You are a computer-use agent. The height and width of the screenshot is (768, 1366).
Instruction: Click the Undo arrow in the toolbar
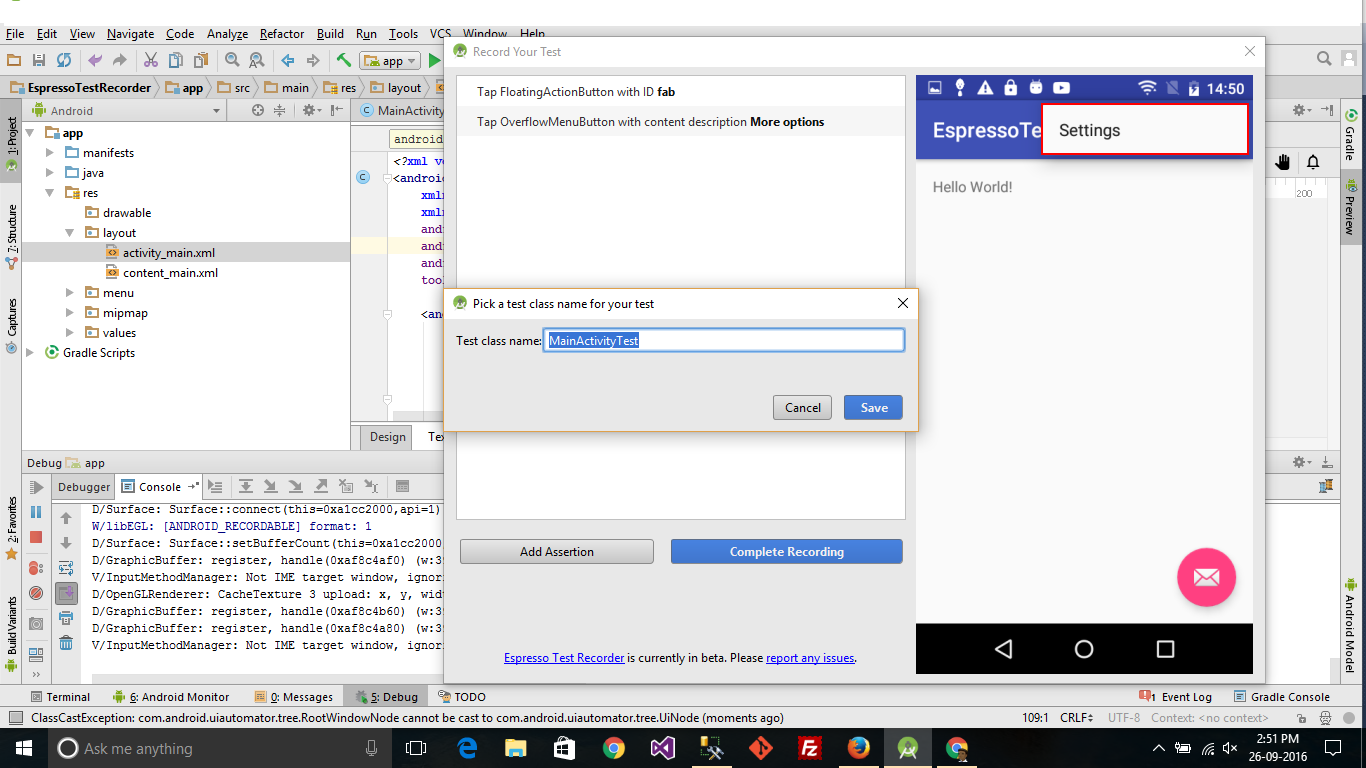(x=95, y=61)
